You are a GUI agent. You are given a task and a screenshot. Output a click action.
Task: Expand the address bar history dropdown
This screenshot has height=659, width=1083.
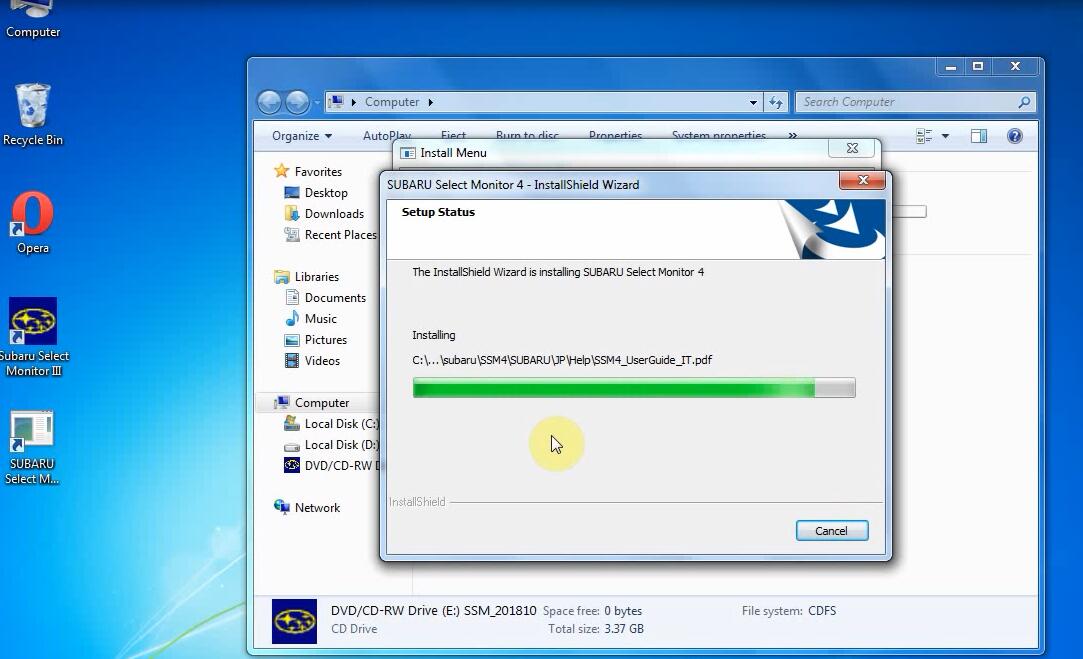point(753,102)
